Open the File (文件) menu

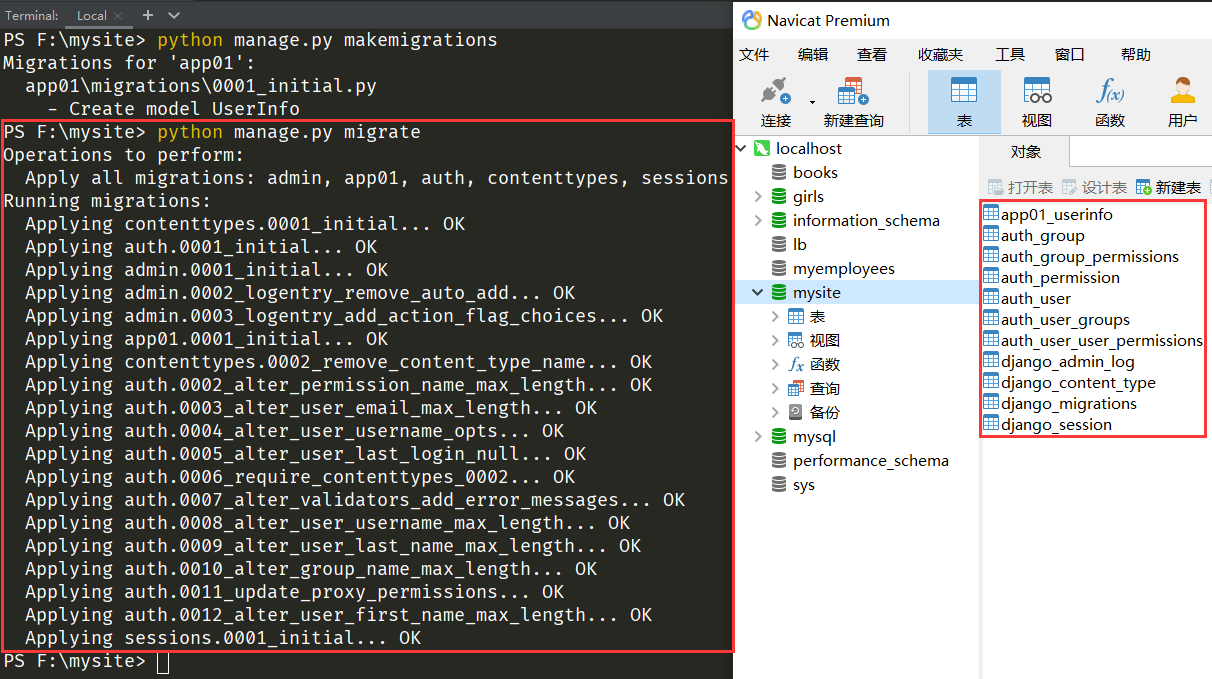[754, 55]
